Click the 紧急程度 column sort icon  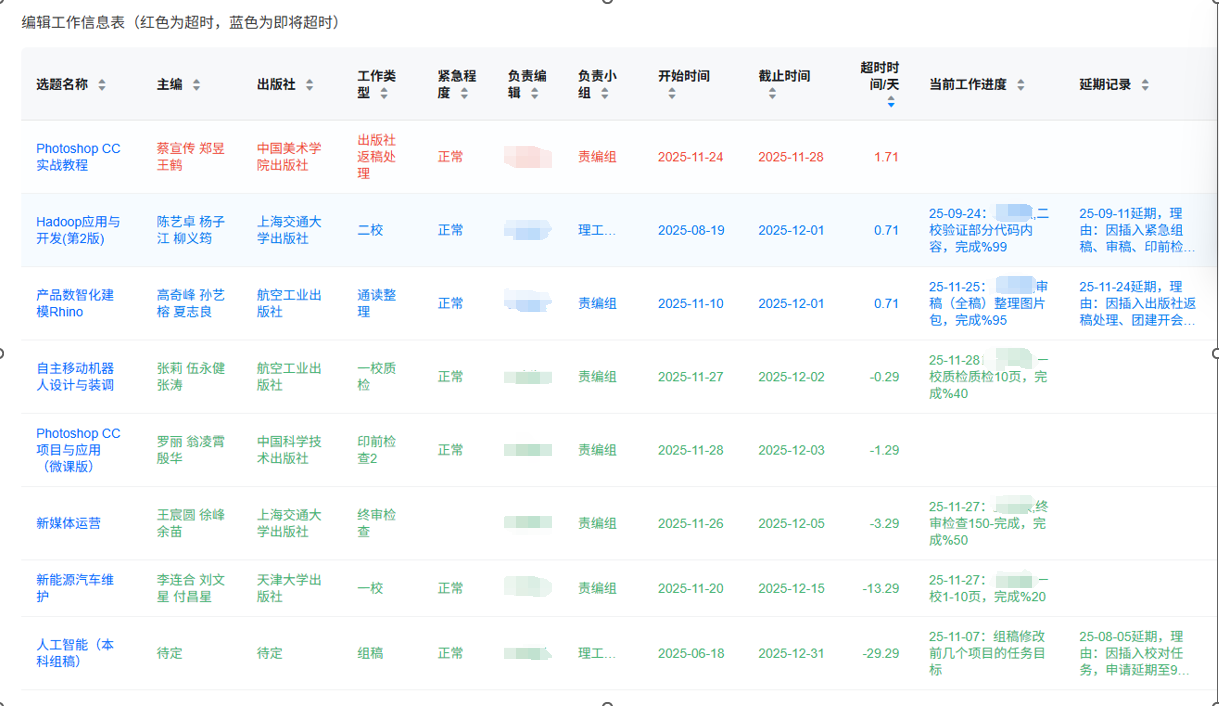(x=464, y=93)
